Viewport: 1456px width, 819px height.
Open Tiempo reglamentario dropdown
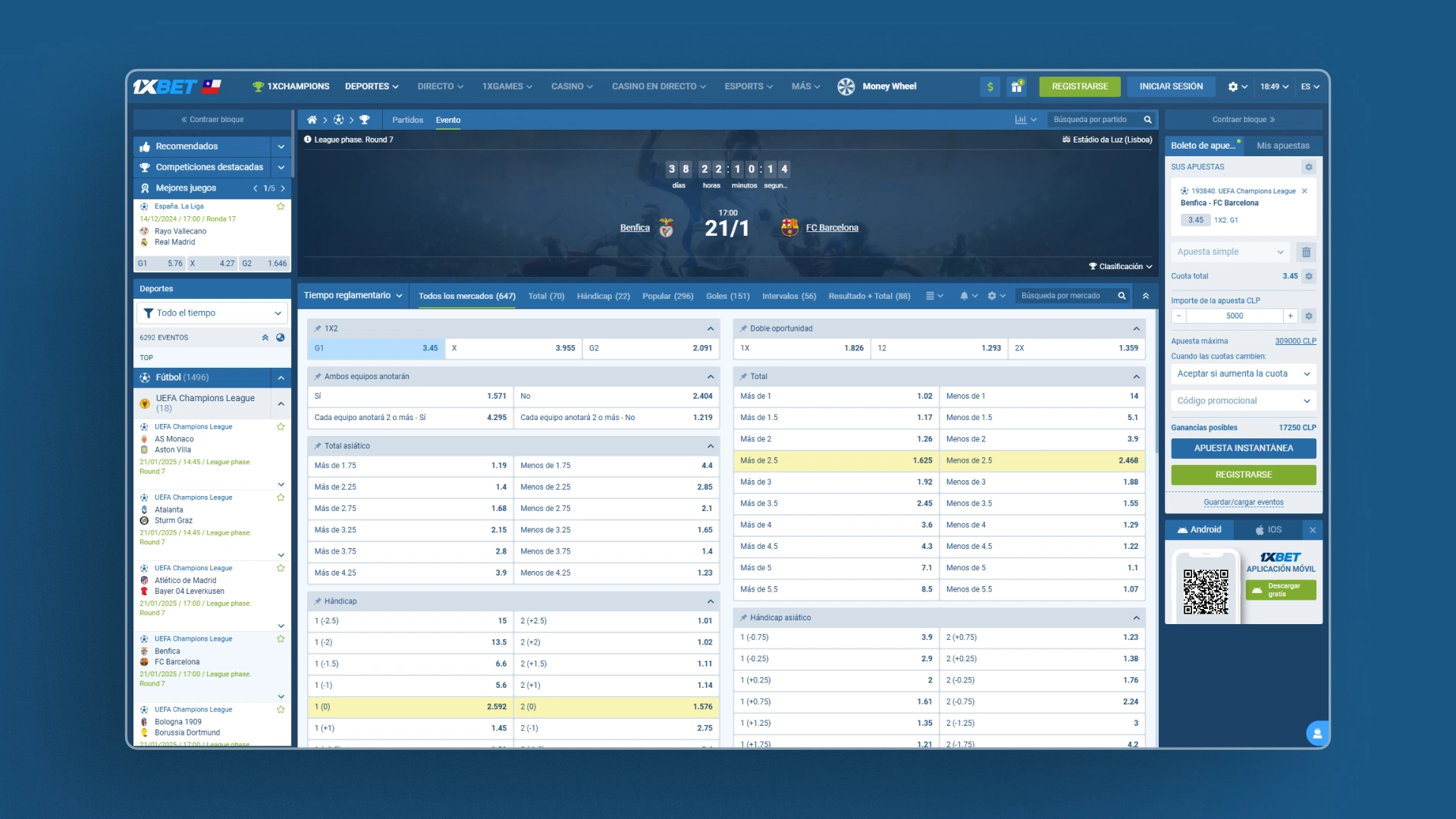point(353,296)
